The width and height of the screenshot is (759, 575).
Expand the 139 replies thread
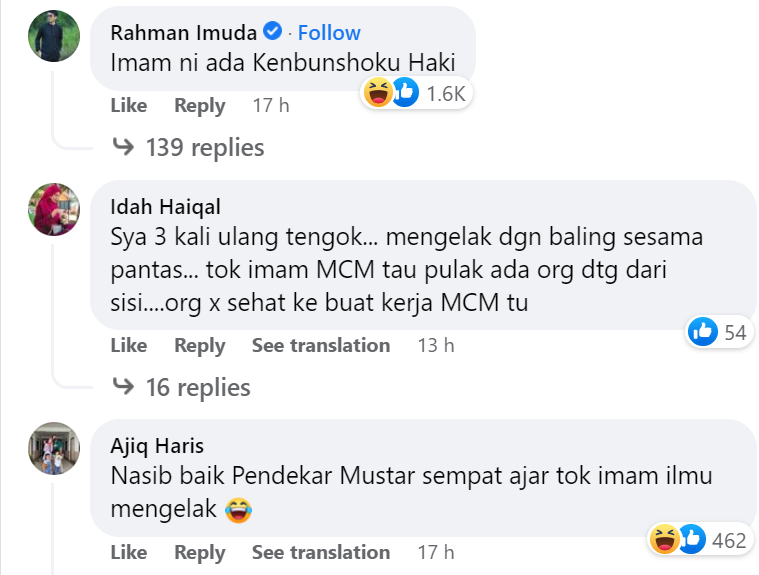(x=204, y=148)
